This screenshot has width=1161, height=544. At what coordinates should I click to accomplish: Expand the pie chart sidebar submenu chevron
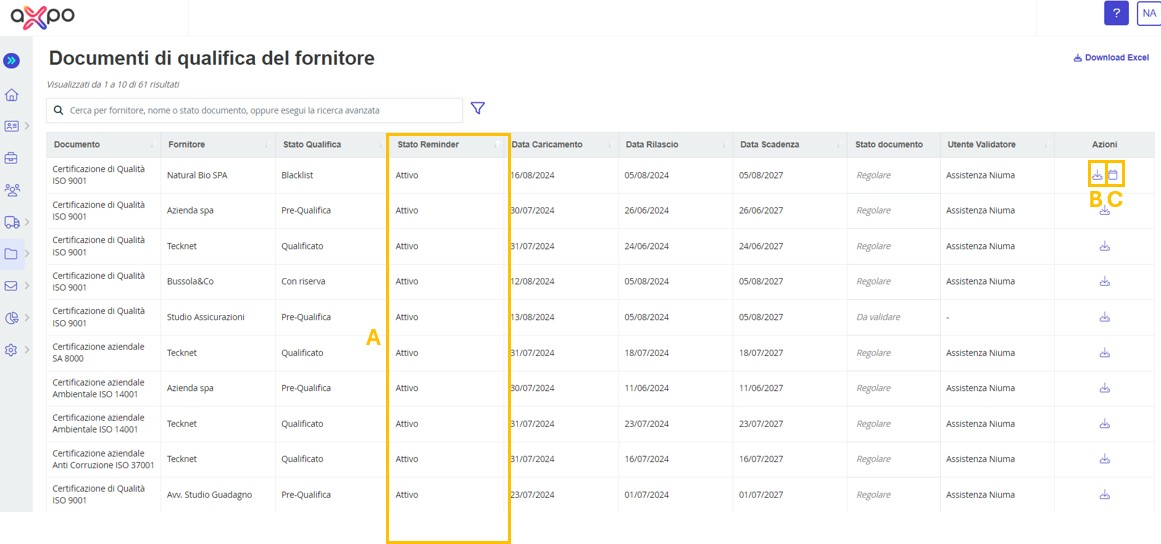point(27,318)
